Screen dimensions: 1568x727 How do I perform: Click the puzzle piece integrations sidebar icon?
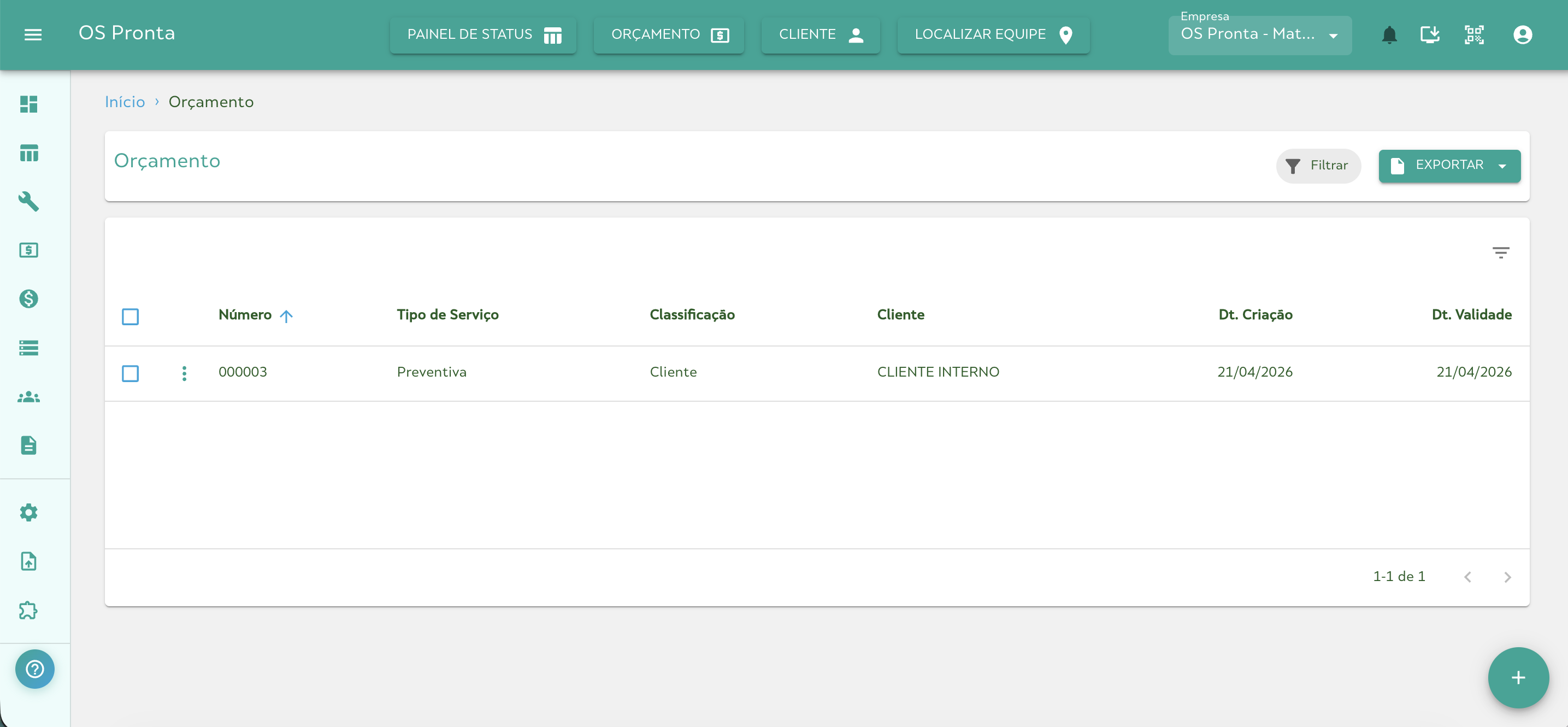point(28,610)
